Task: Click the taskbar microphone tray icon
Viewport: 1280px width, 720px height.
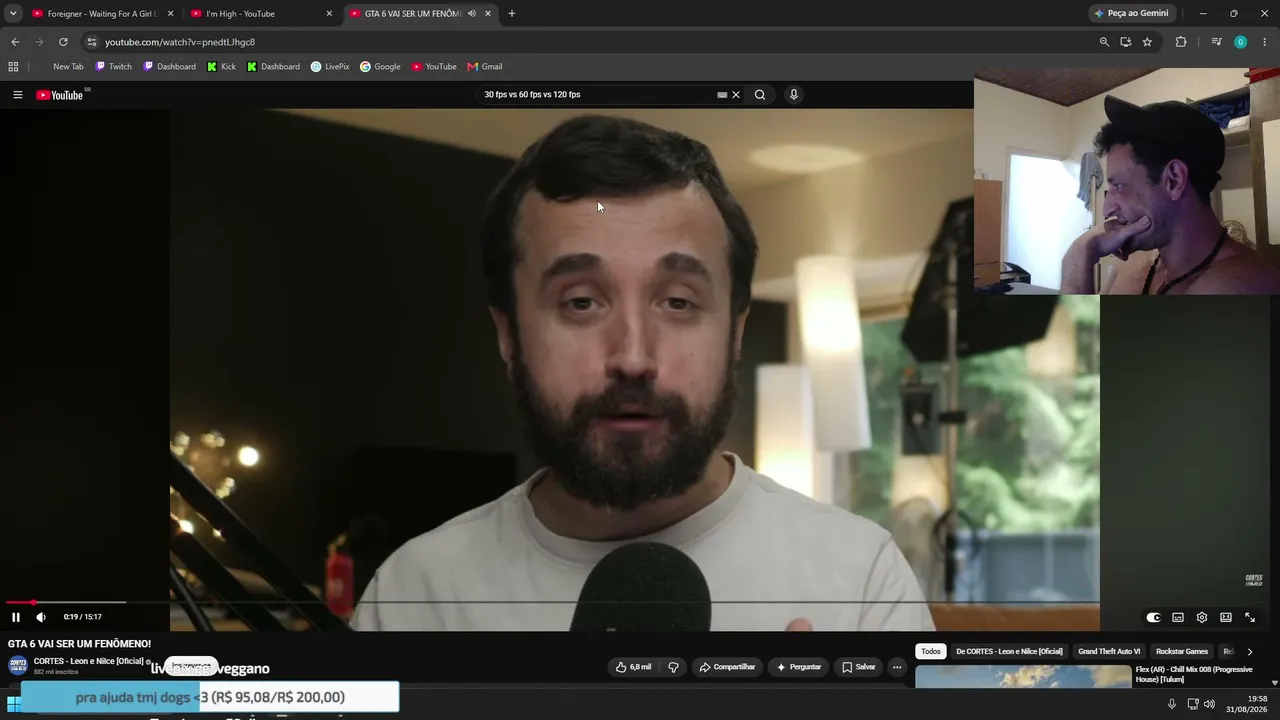Action: click(1172, 704)
